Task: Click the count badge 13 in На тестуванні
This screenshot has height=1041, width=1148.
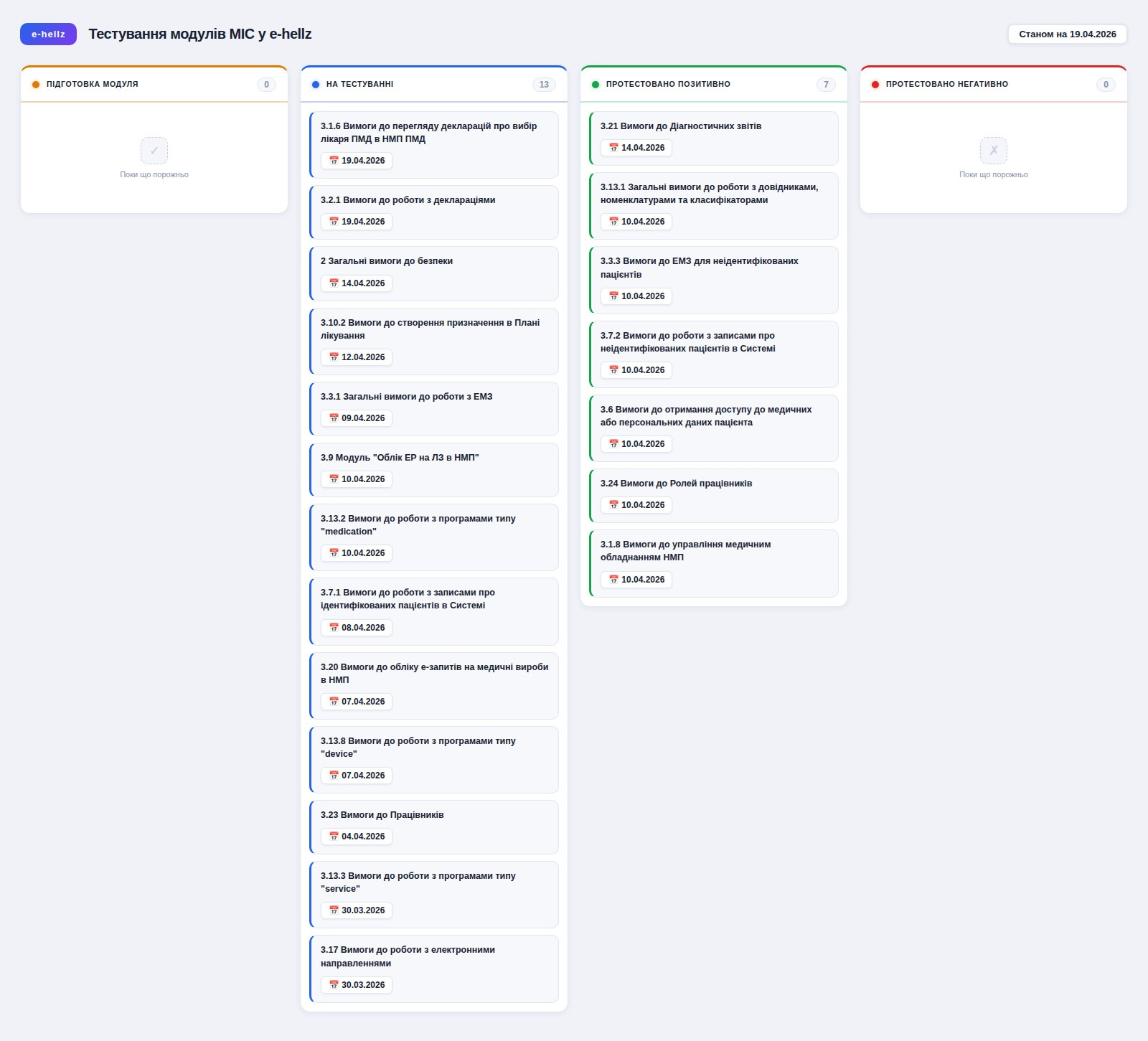Action: pyautogui.click(x=544, y=85)
